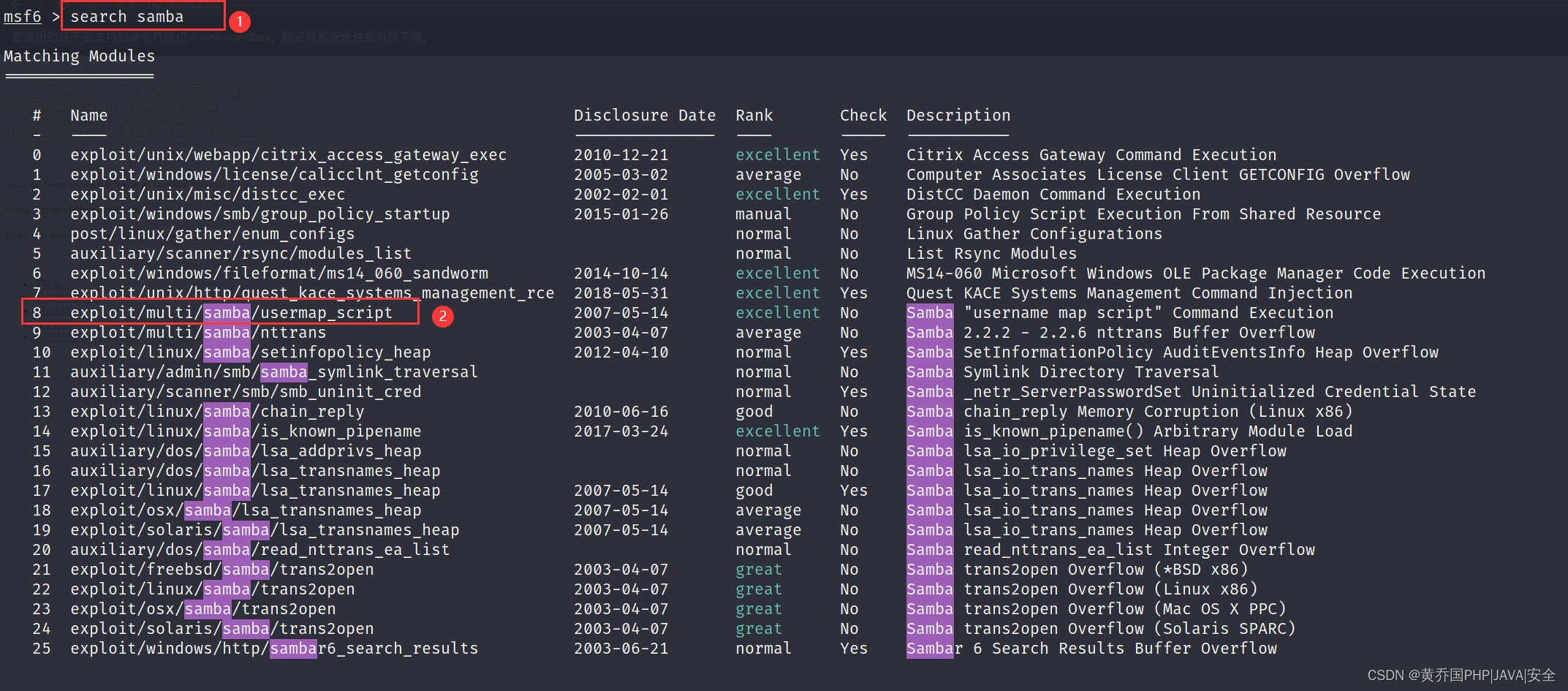Click description 'Samba Symlink Directory Traversal'
The image size is (1568, 691).
pos(1063,372)
